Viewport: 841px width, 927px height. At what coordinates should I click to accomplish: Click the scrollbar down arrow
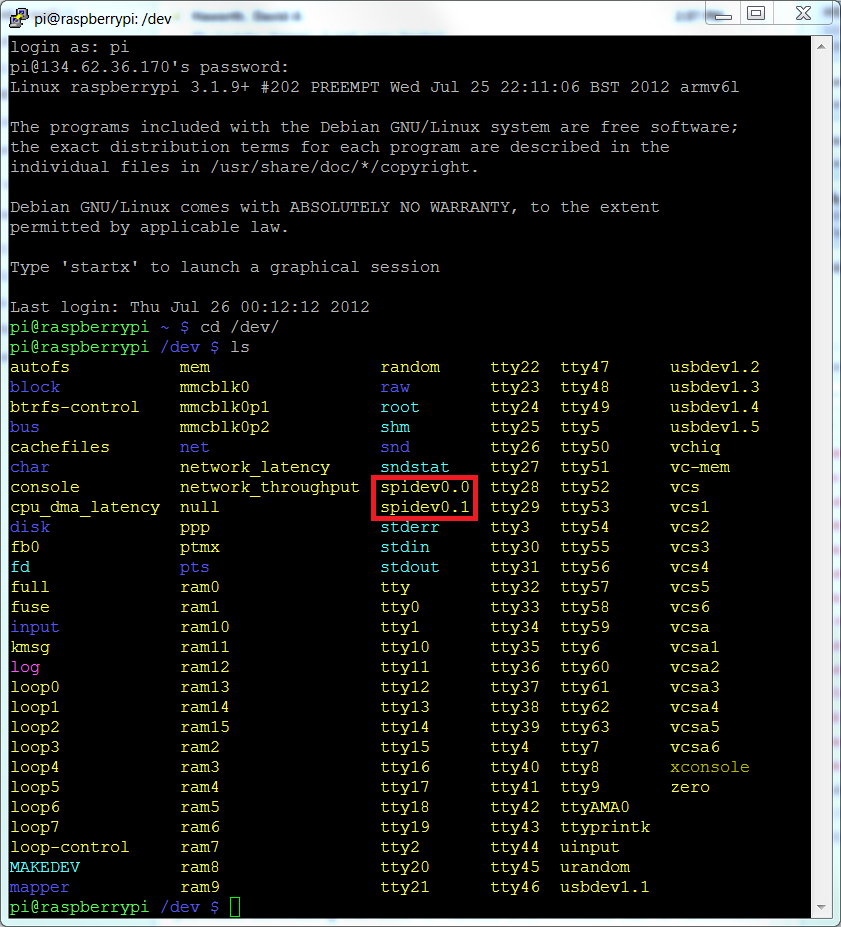coord(821,907)
